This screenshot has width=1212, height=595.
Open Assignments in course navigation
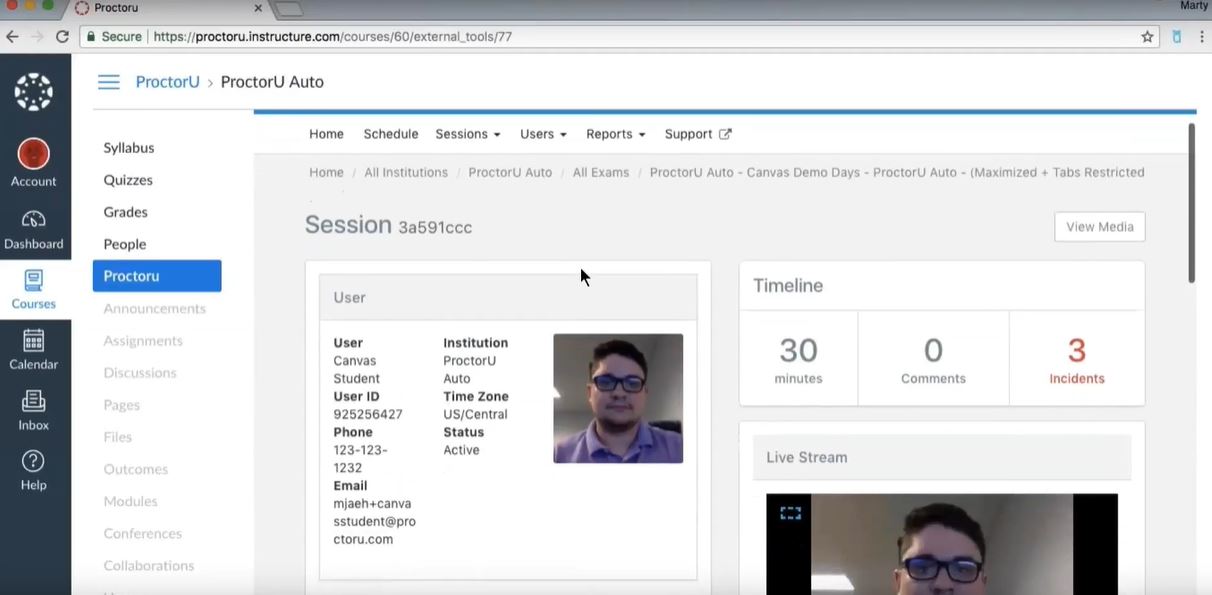click(143, 341)
